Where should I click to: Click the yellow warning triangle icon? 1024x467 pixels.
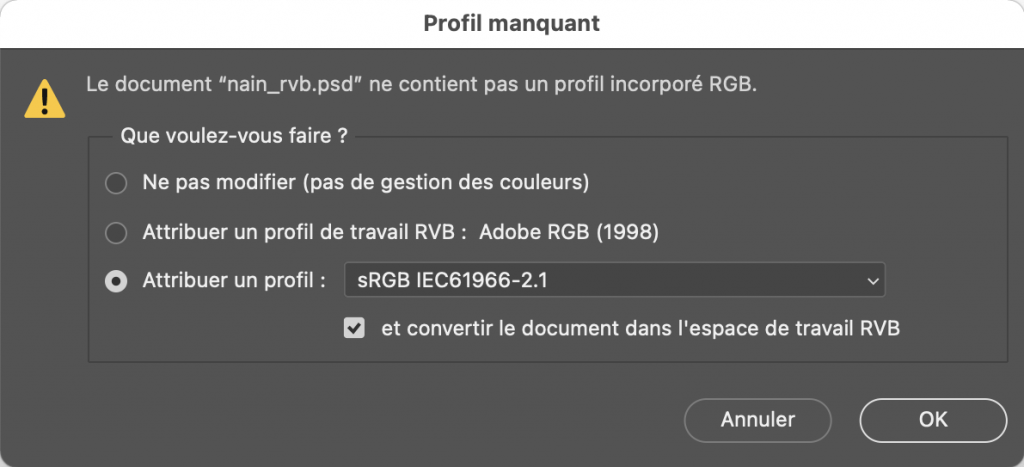45,98
